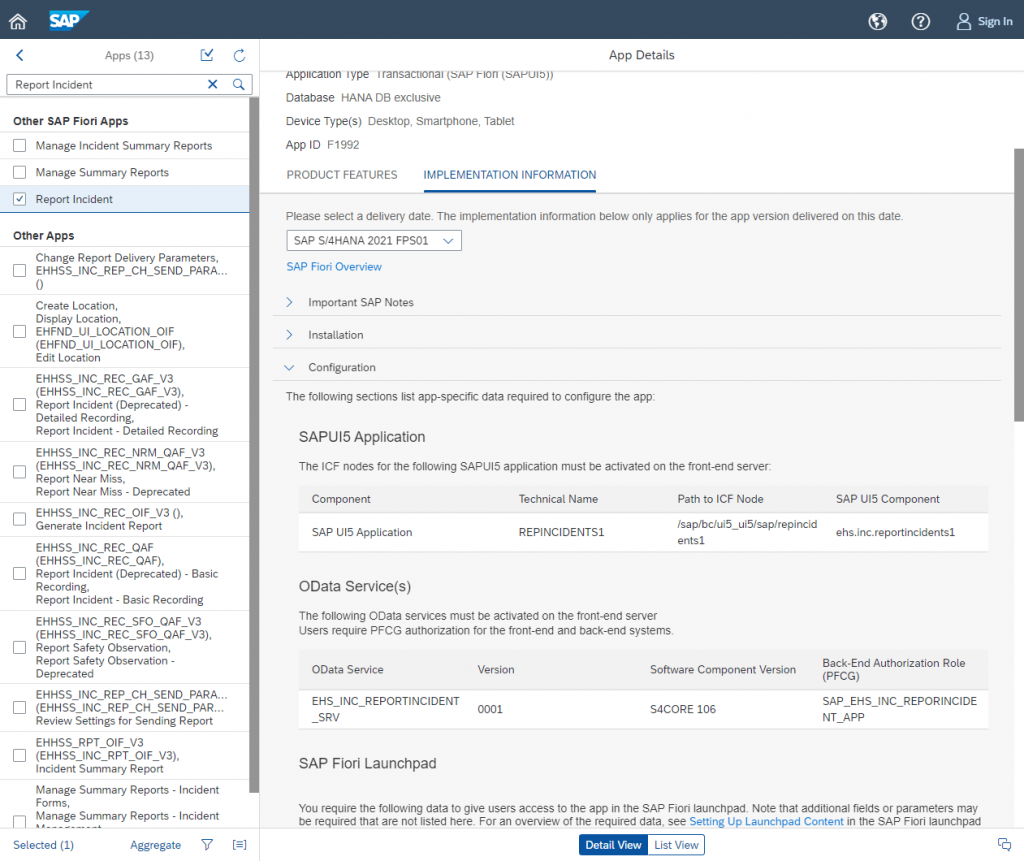The width and height of the screenshot is (1024, 861).
Task: Click the list settings icon in the footer
Action: click(x=240, y=845)
